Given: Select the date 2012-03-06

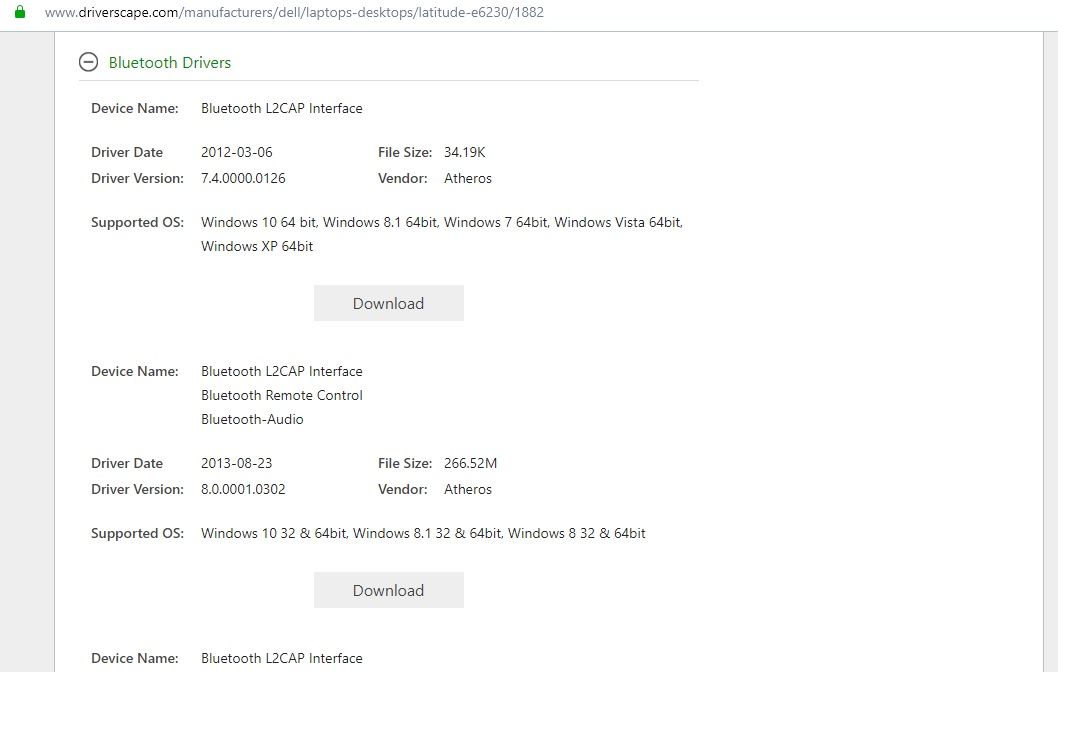Looking at the screenshot, I should (237, 152).
